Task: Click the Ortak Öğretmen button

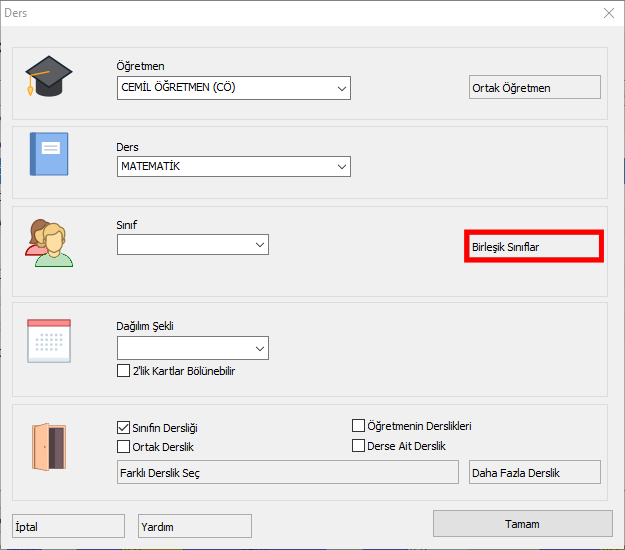Action: [535, 87]
